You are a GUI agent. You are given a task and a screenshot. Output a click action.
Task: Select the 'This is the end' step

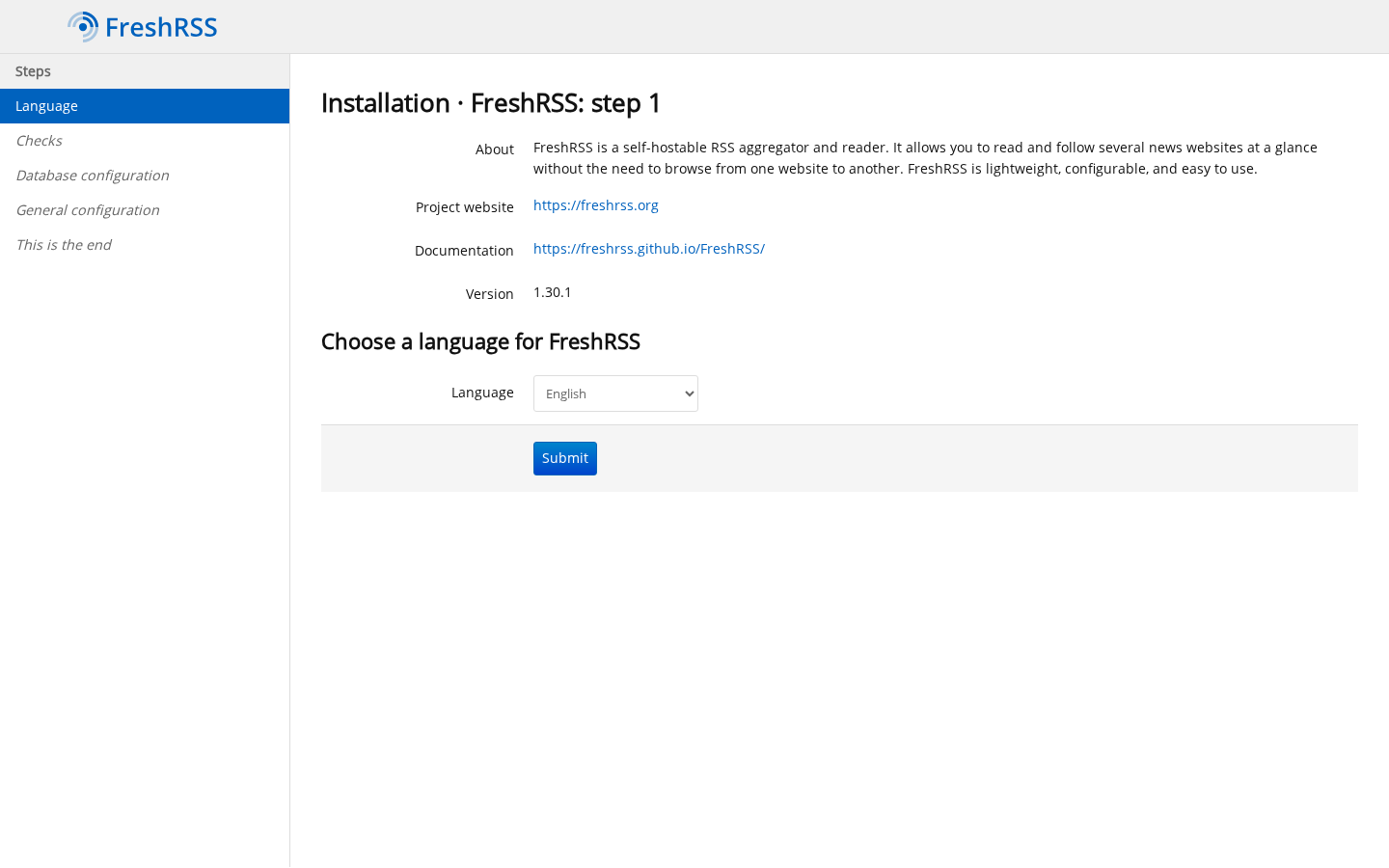coord(145,245)
